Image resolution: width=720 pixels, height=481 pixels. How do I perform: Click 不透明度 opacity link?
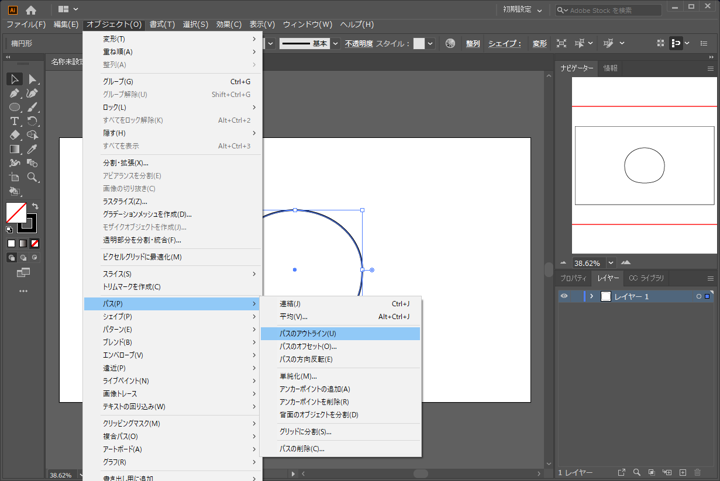pos(359,44)
